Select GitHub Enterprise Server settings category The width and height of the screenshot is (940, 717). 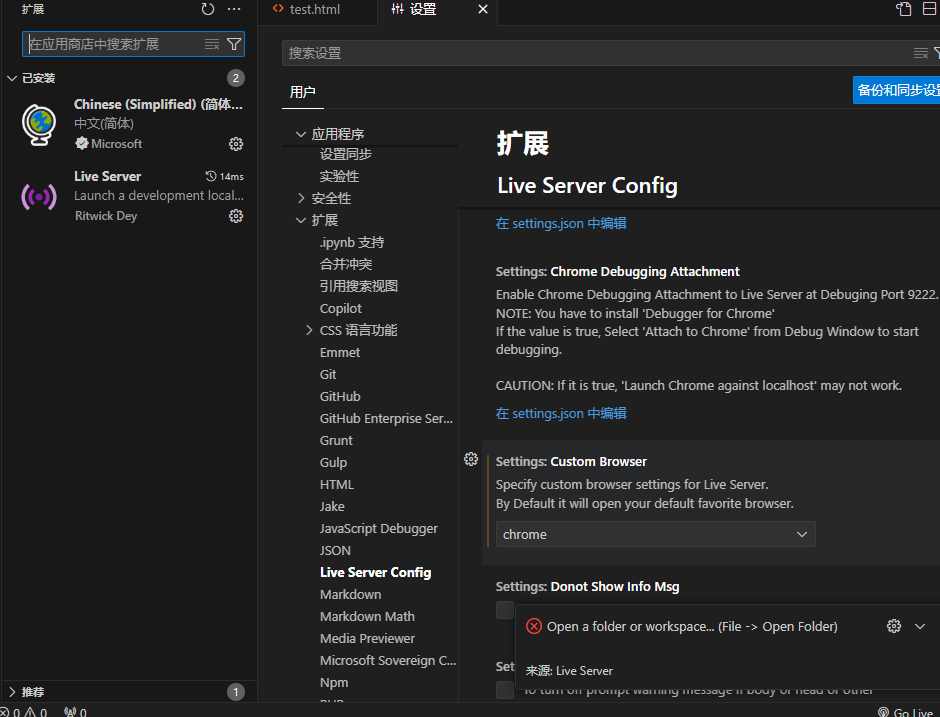(386, 418)
